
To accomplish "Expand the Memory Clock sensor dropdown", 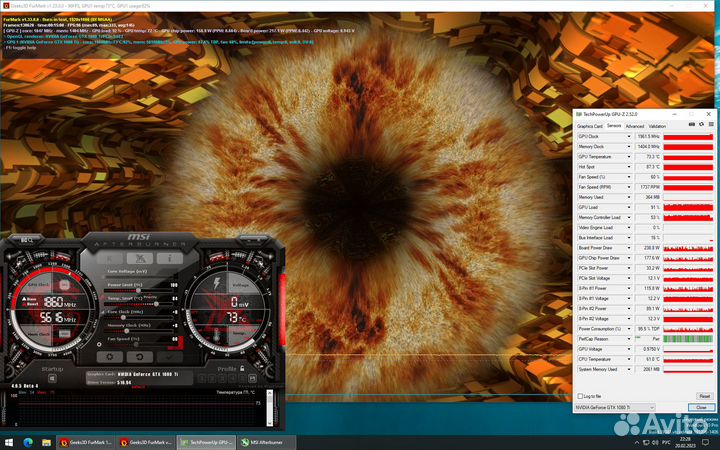I will (x=629, y=146).
